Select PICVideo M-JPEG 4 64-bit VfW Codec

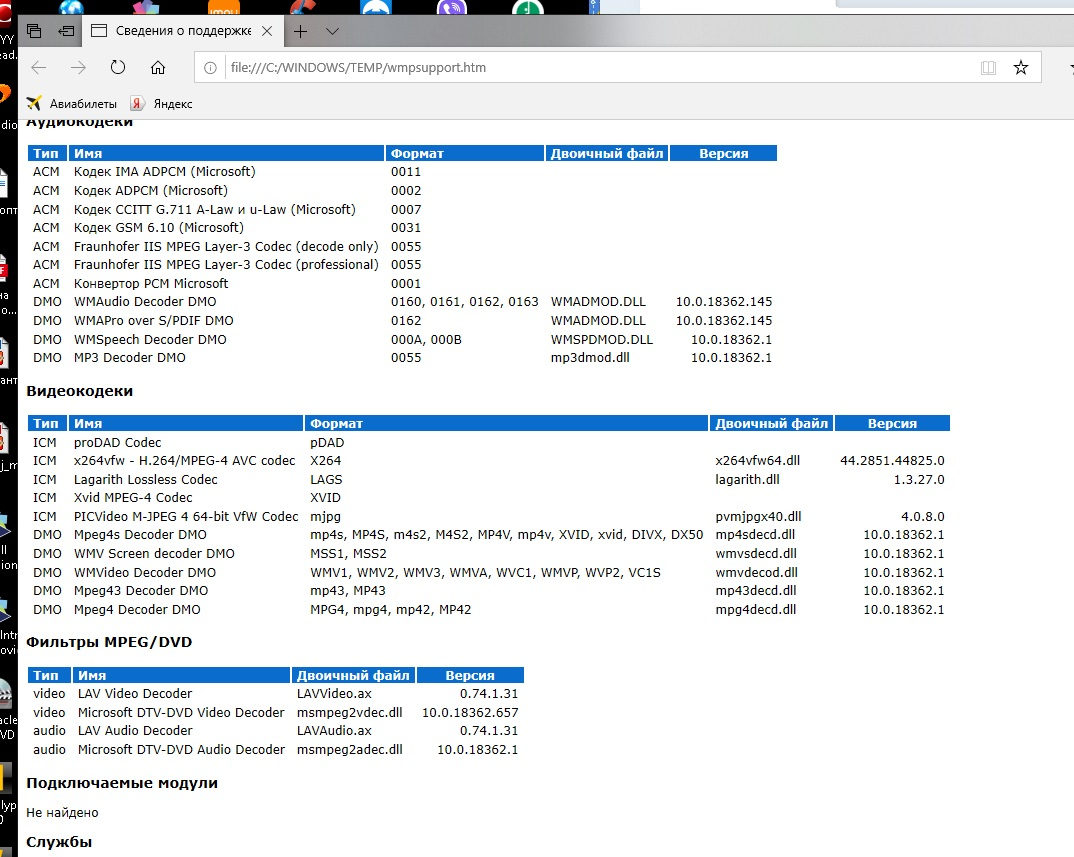(186, 517)
